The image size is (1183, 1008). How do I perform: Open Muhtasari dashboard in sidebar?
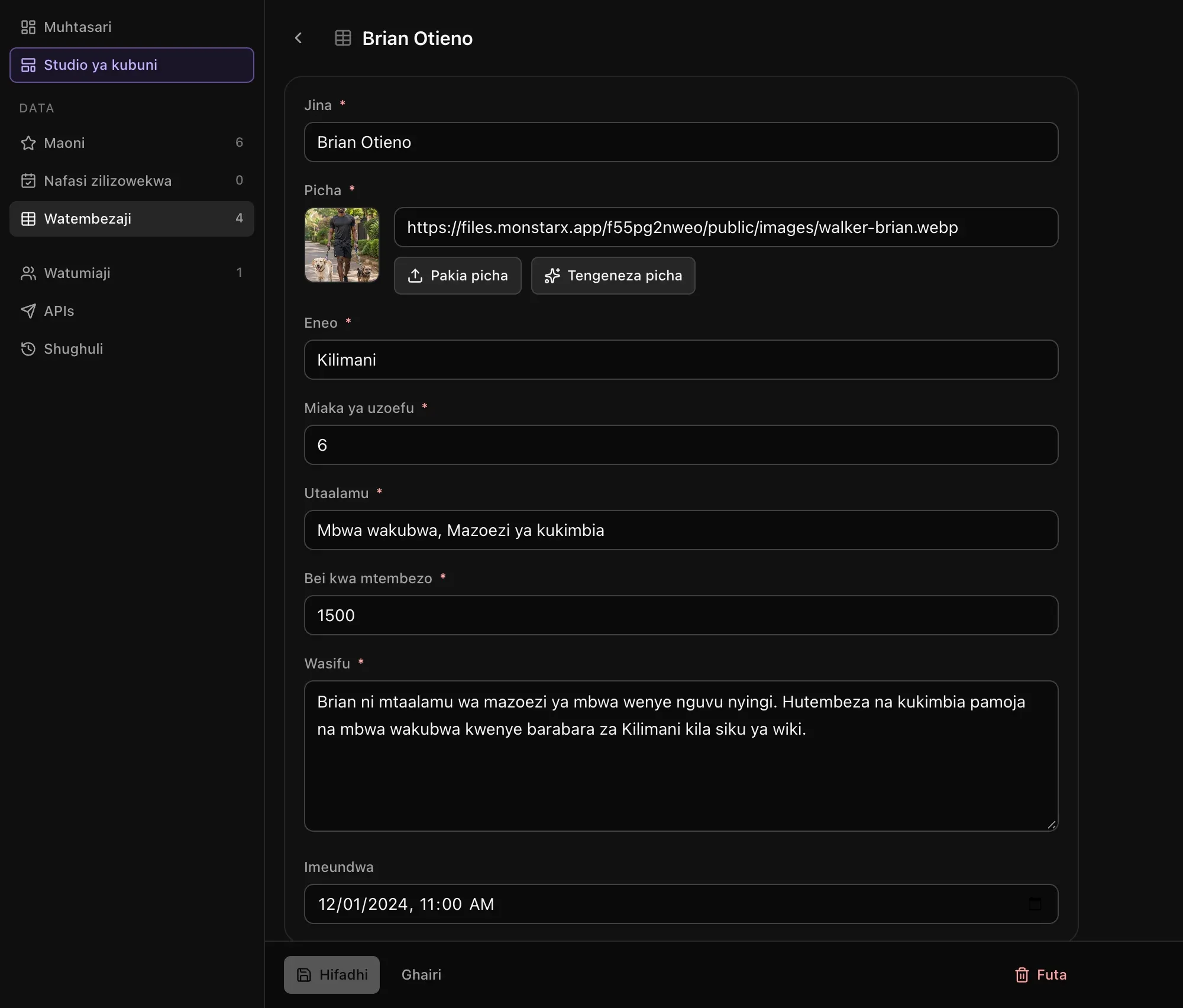tap(131, 27)
